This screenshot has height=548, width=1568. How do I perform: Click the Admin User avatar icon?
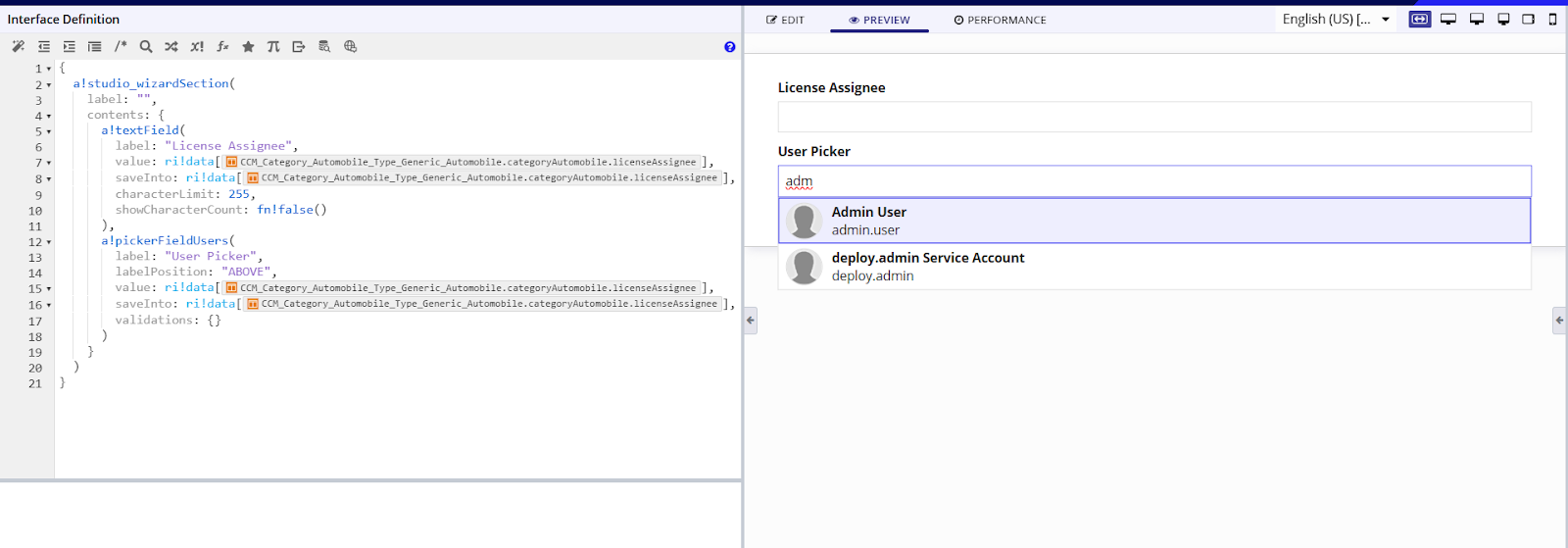pos(804,222)
